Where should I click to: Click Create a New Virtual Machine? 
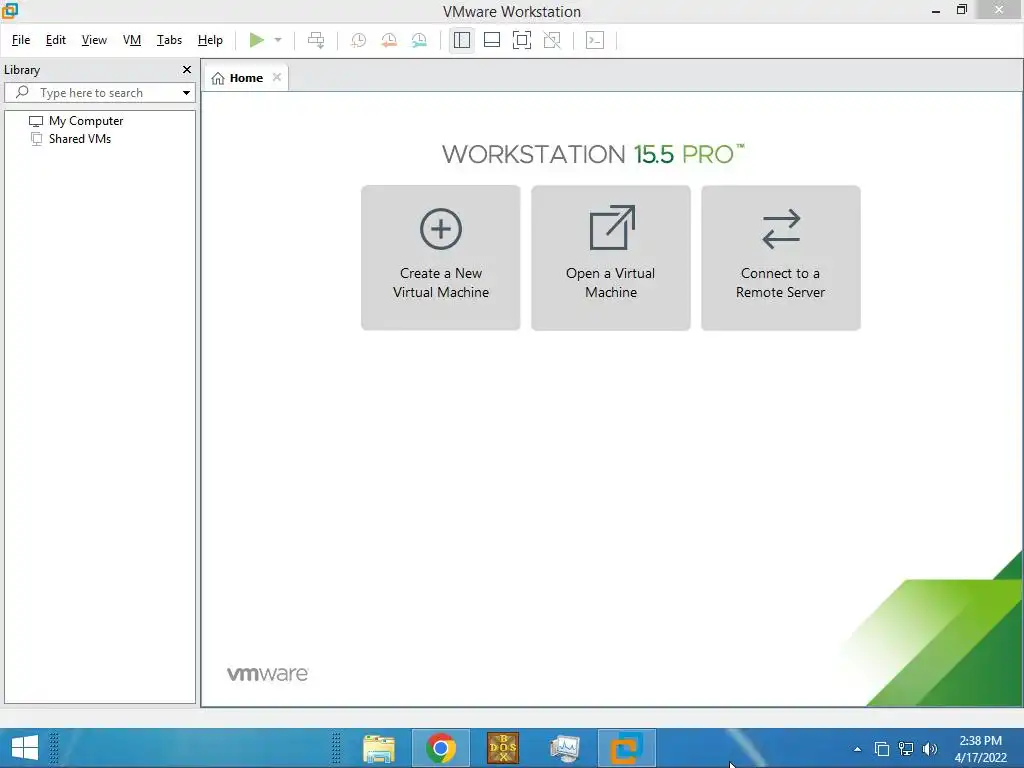click(x=441, y=258)
